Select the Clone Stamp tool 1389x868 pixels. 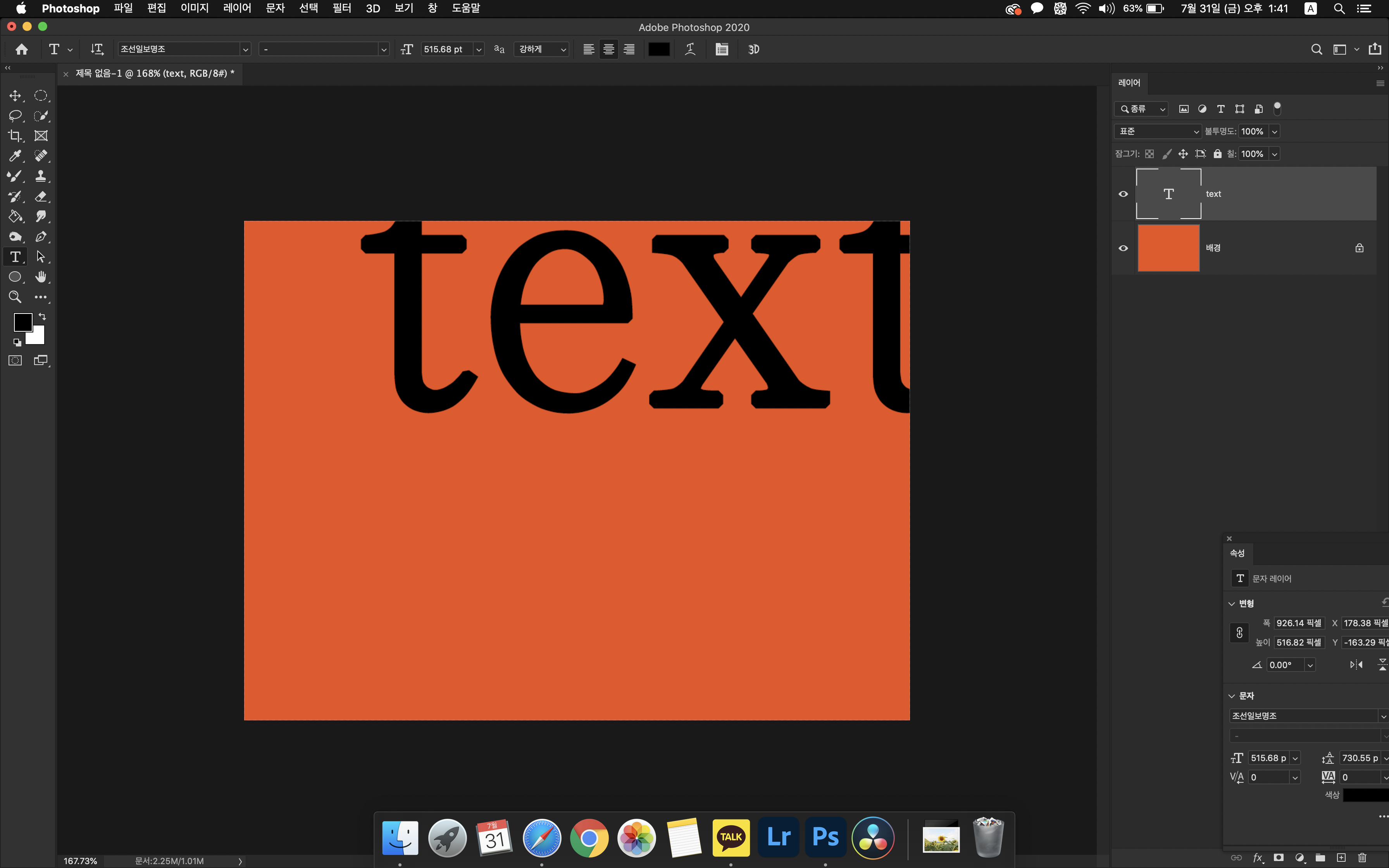41,176
